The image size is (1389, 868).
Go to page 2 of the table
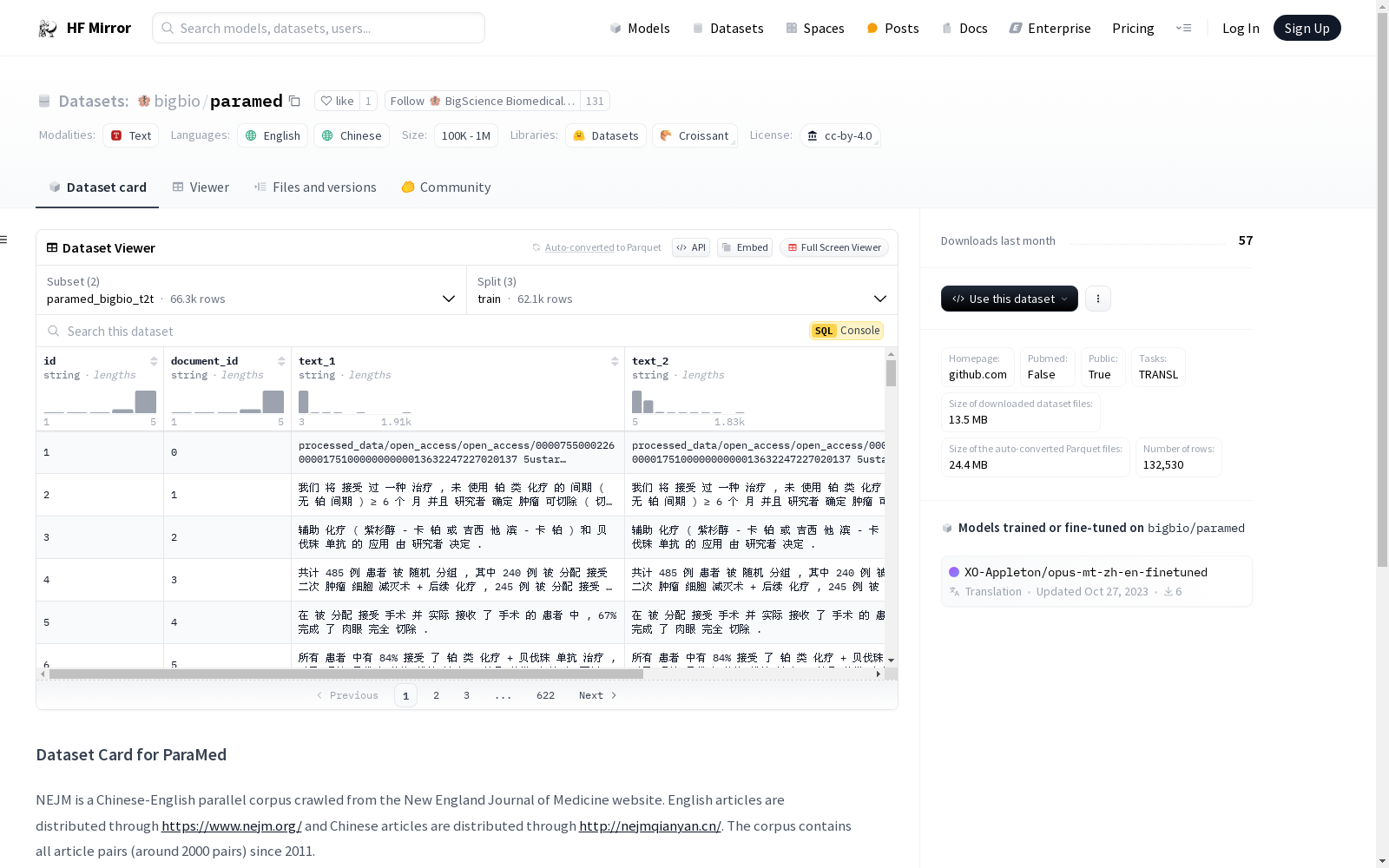436,695
